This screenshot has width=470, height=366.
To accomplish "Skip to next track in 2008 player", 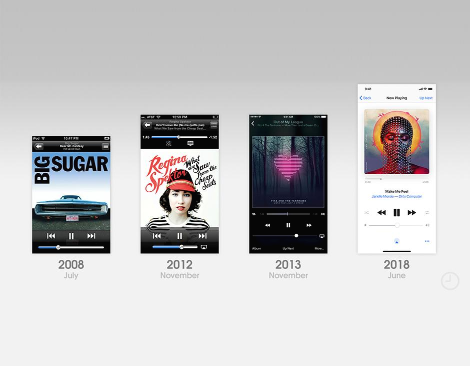I will click(x=91, y=236).
